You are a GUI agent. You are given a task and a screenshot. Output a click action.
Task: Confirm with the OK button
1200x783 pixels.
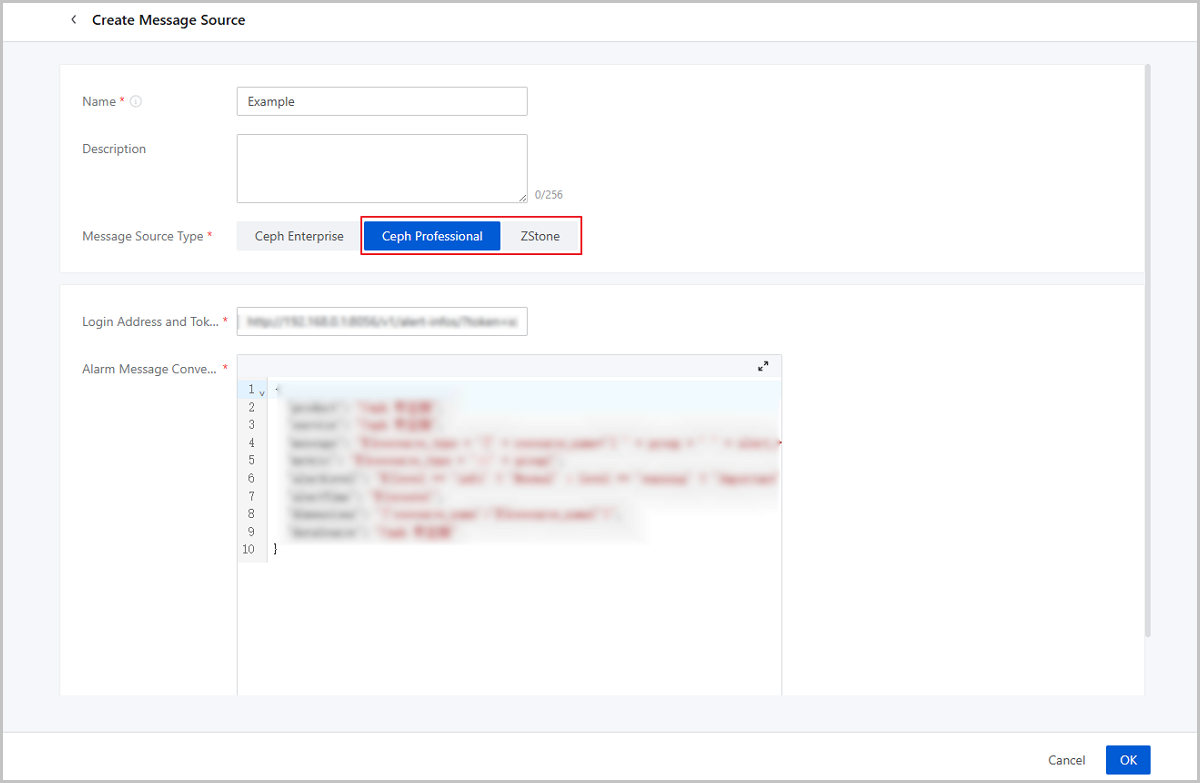(1128, 760)
